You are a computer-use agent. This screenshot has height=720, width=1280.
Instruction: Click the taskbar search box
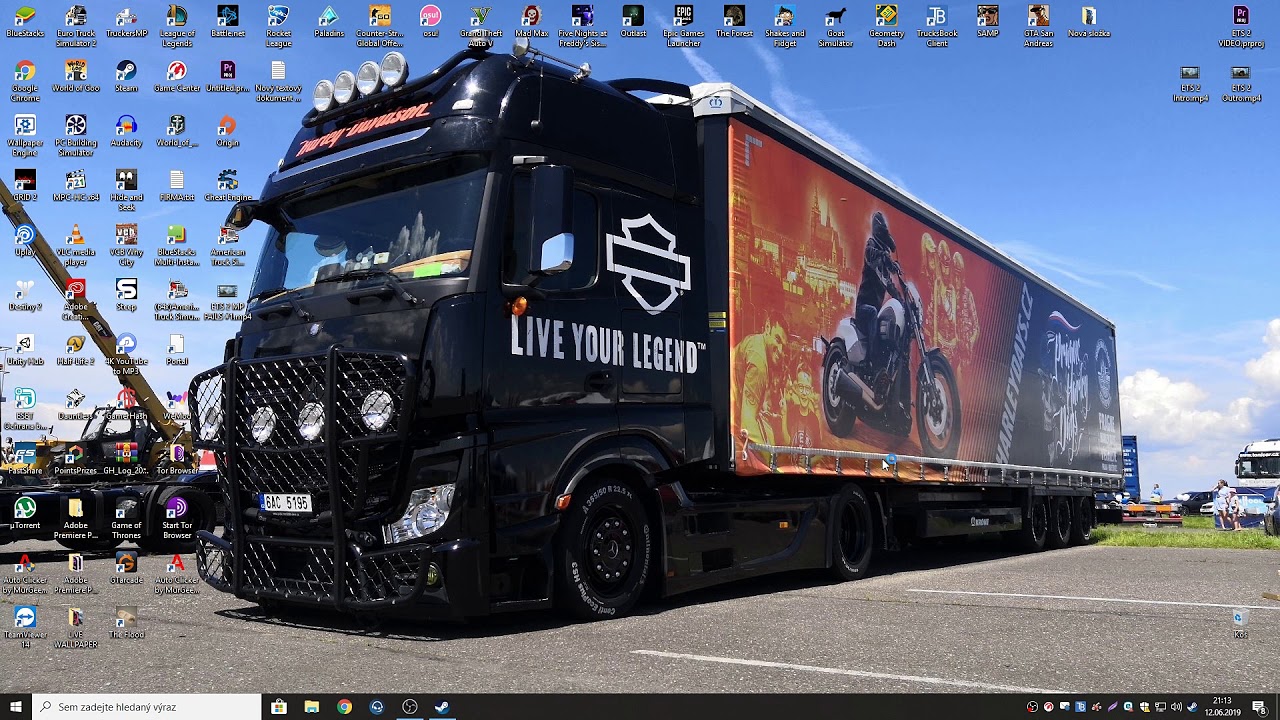[147, 707]
